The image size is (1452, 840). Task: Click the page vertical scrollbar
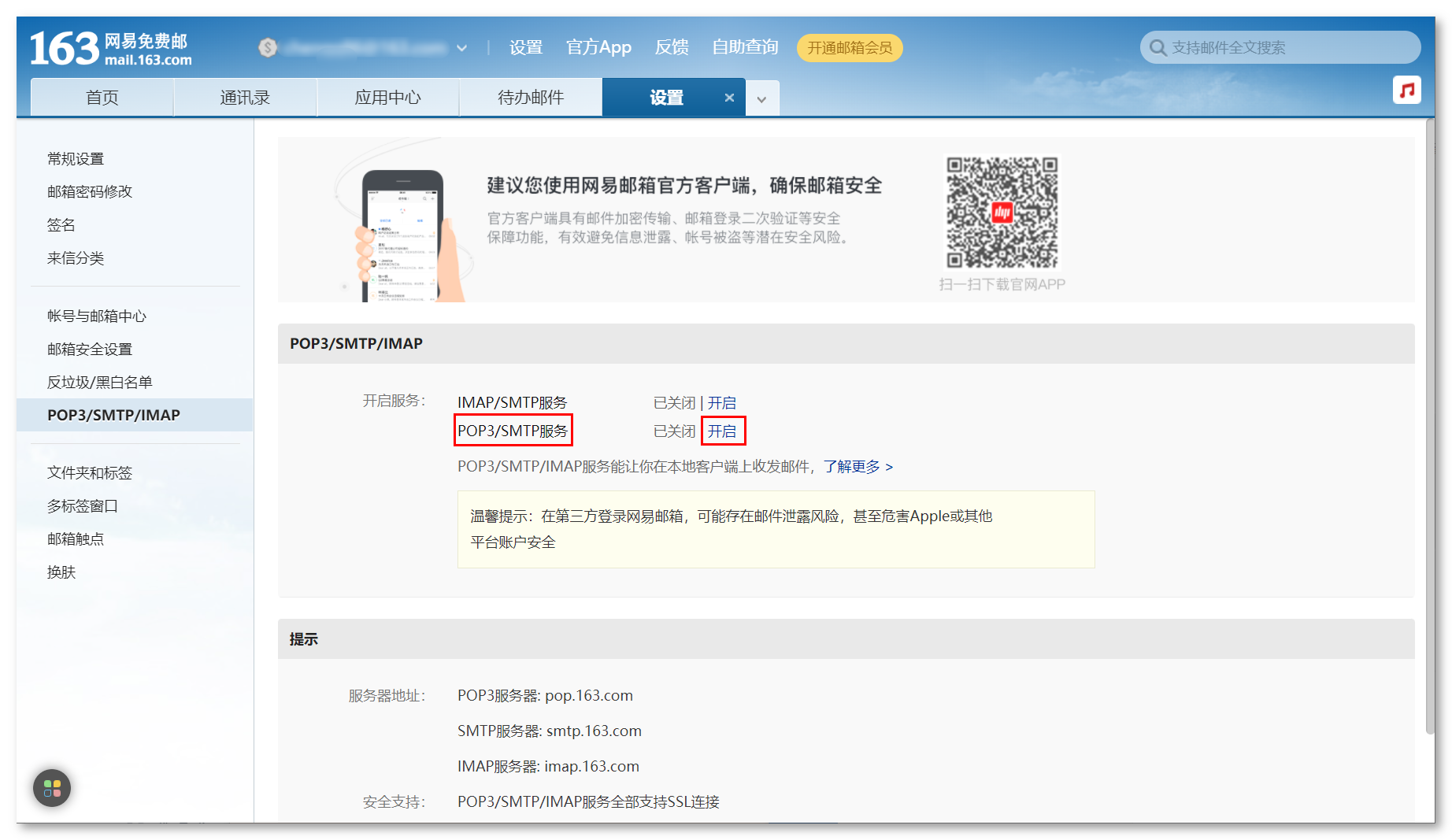1430,426
